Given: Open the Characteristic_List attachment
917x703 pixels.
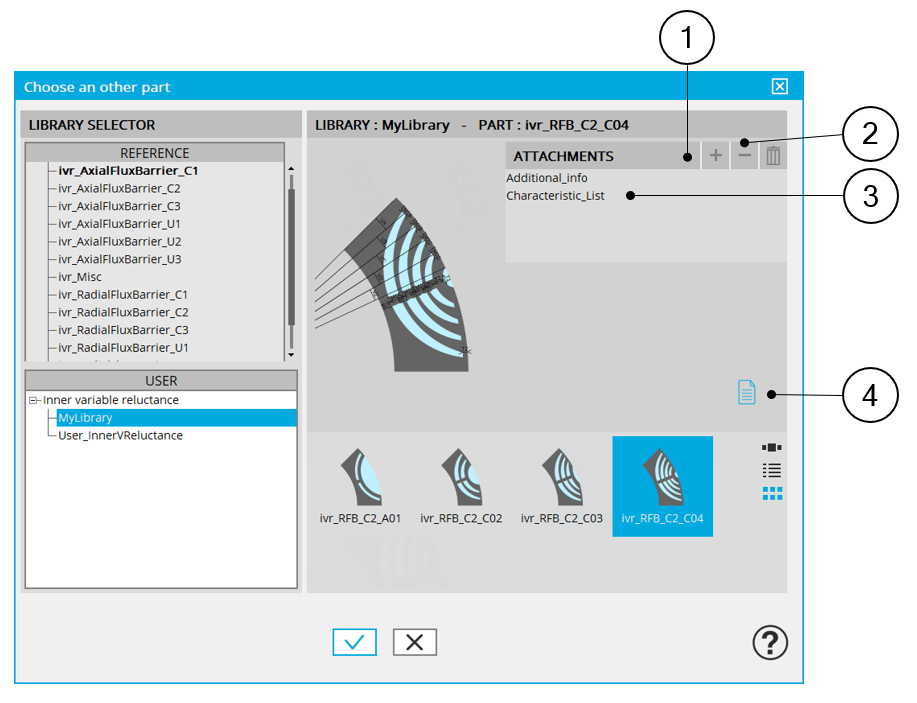Looking at the screenshot, I should (555, 196).
